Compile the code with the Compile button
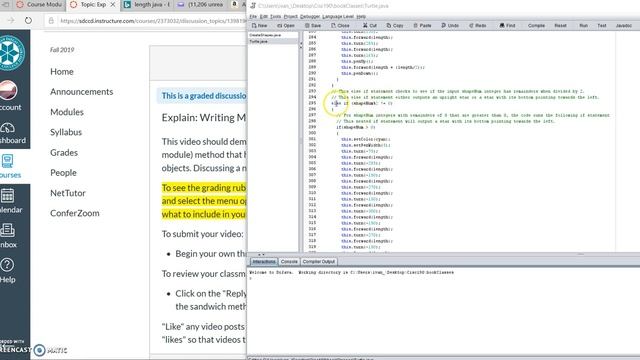This screenshot has height=360, width=640. [536, 25]
